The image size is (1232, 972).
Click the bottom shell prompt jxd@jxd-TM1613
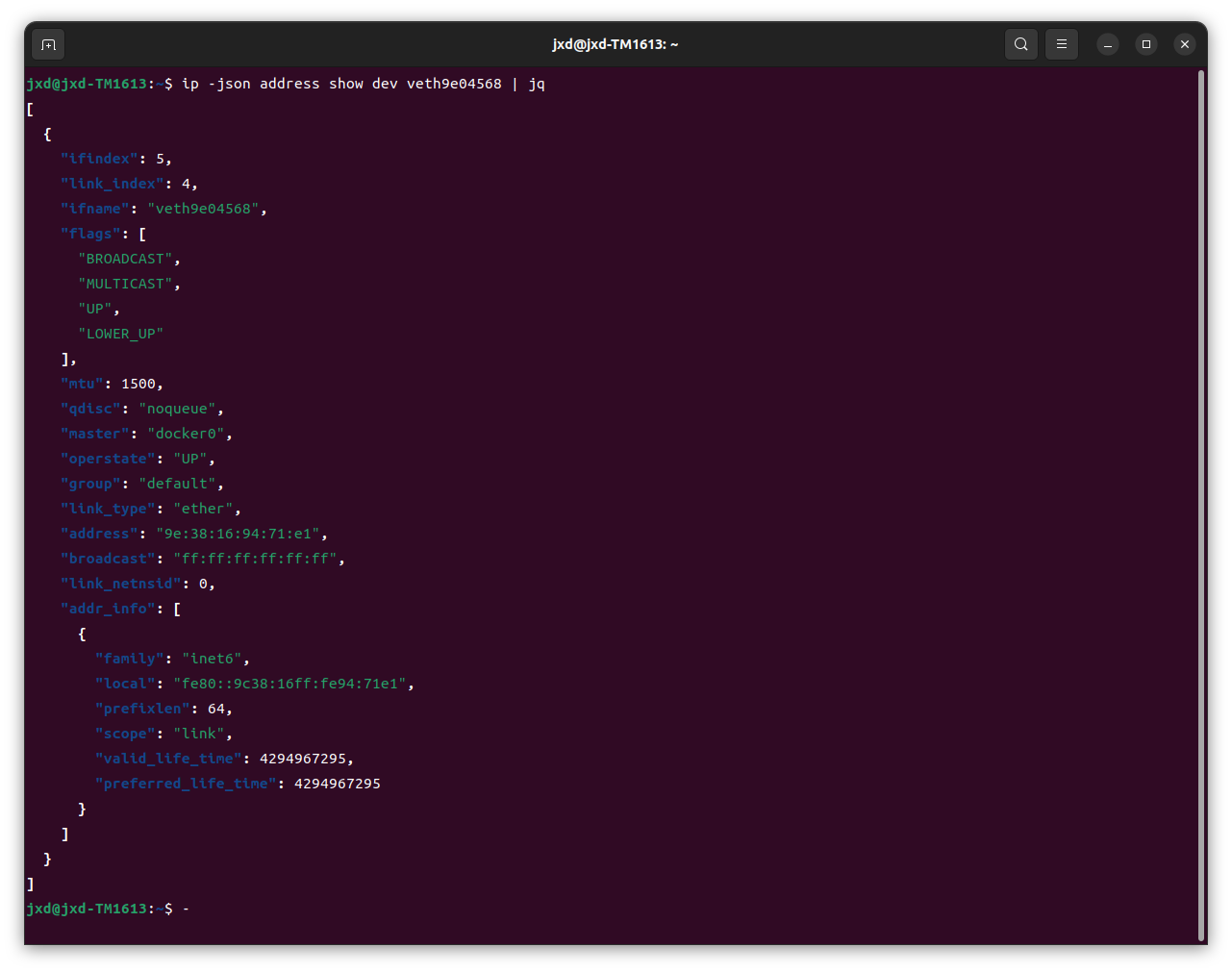88,909
